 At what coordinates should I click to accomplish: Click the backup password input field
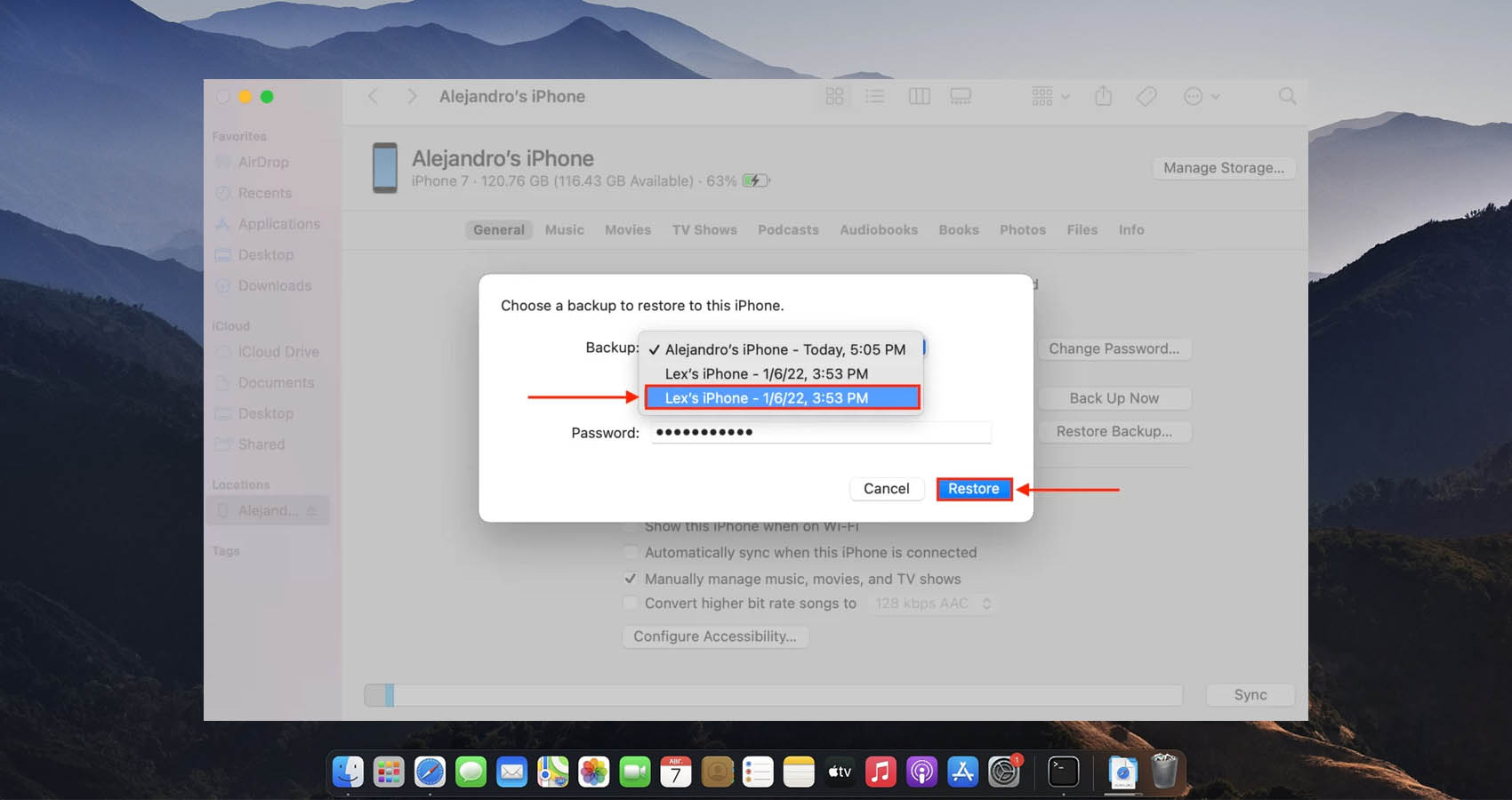click(820, 432)
